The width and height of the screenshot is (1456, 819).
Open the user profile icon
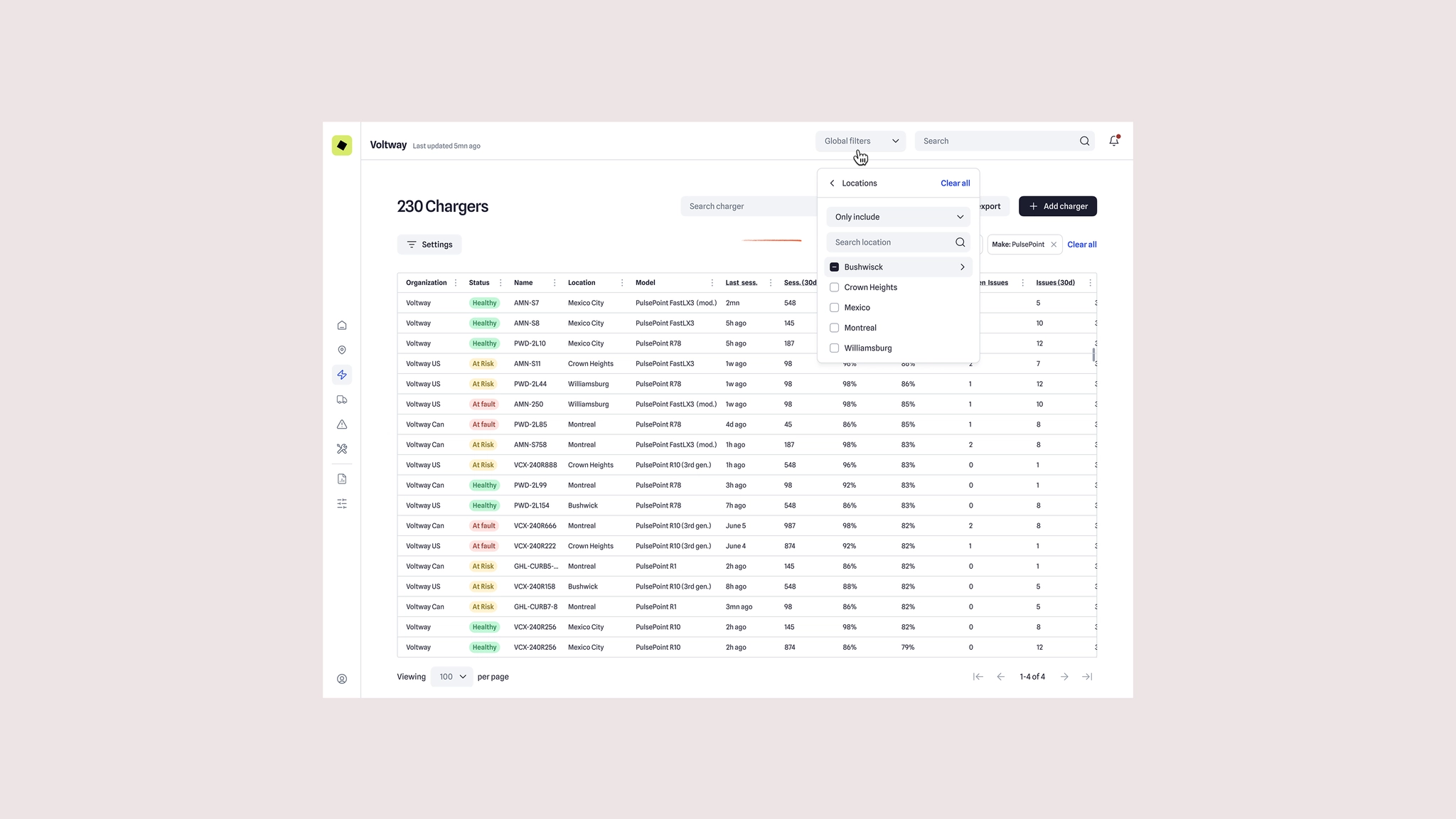pyautogui.click(x=342, y=679)
